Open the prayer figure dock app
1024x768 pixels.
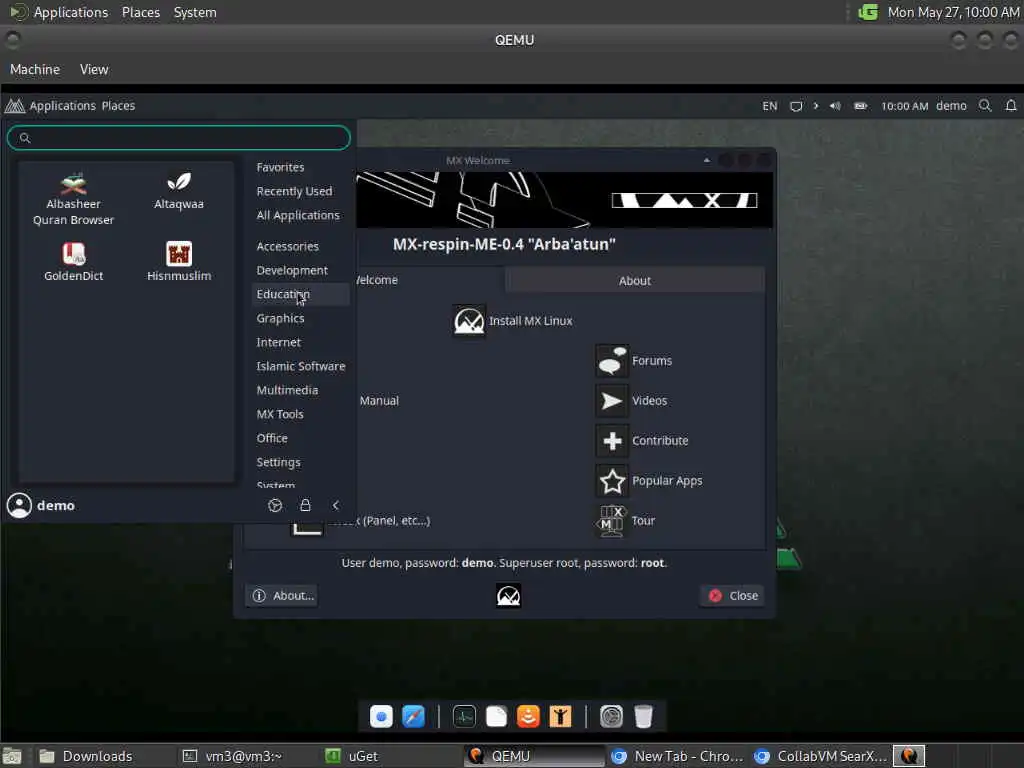click(560, 716)
